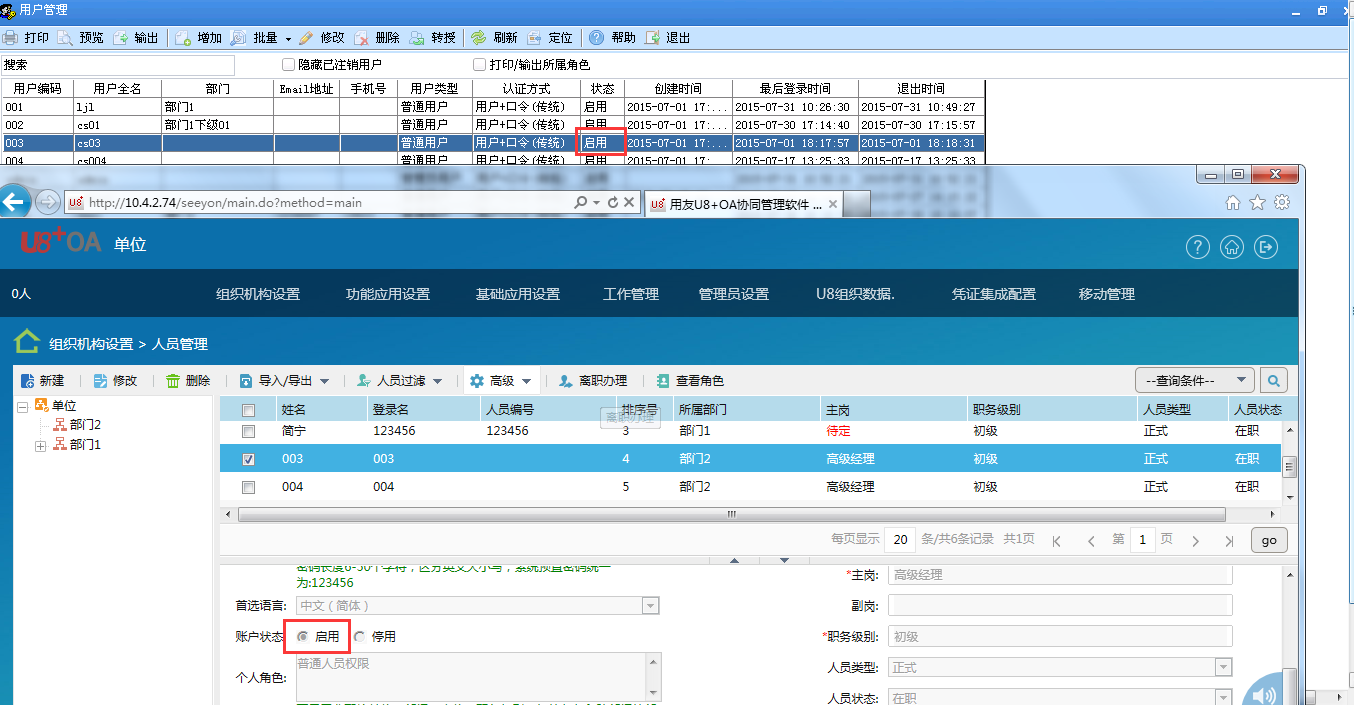Open the --查询条件-- dropdown

[x=1194, y=381]
